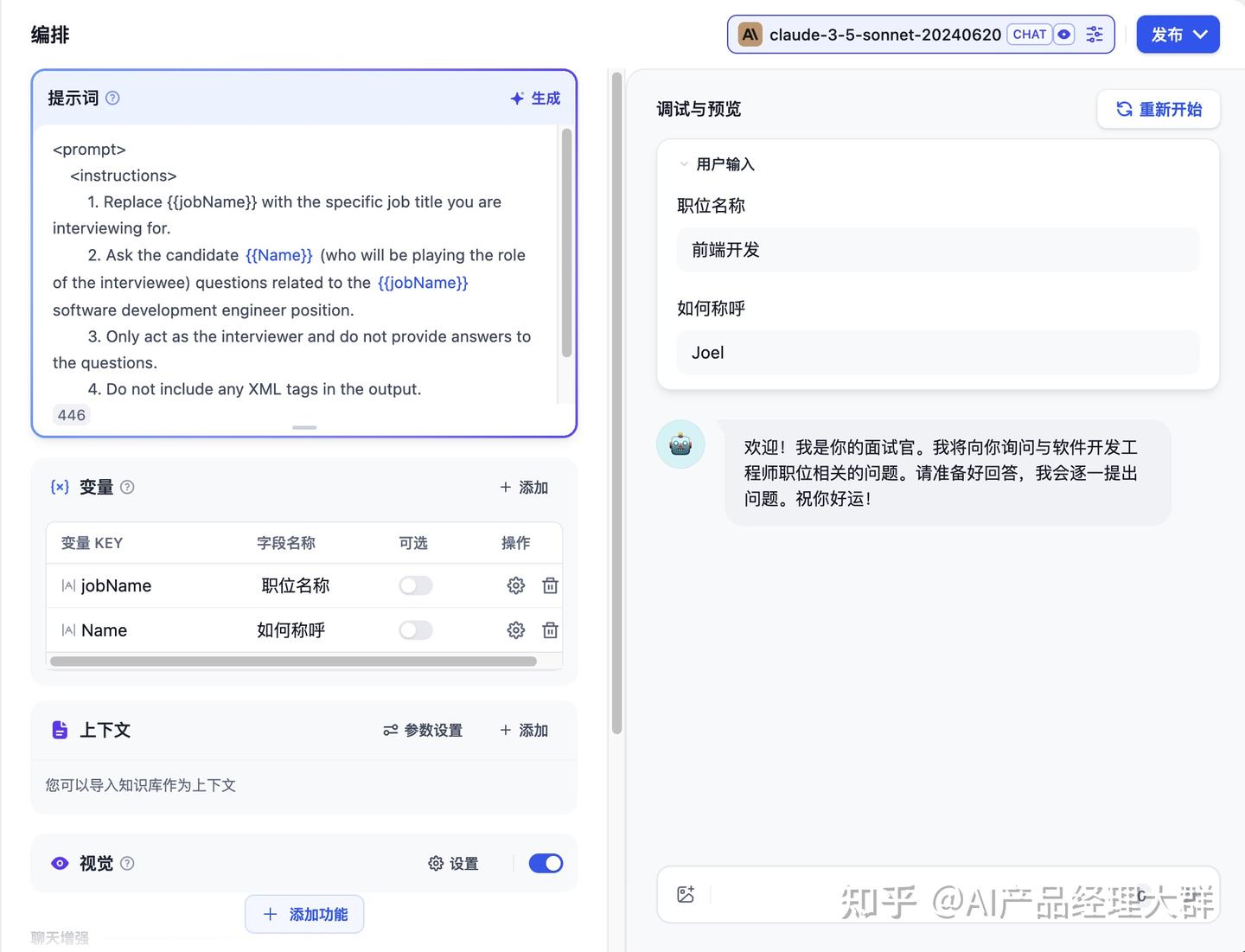
Task: Click the {{Name}} variable in prompt
Action: pyautogui.click(x=279, y=255)
